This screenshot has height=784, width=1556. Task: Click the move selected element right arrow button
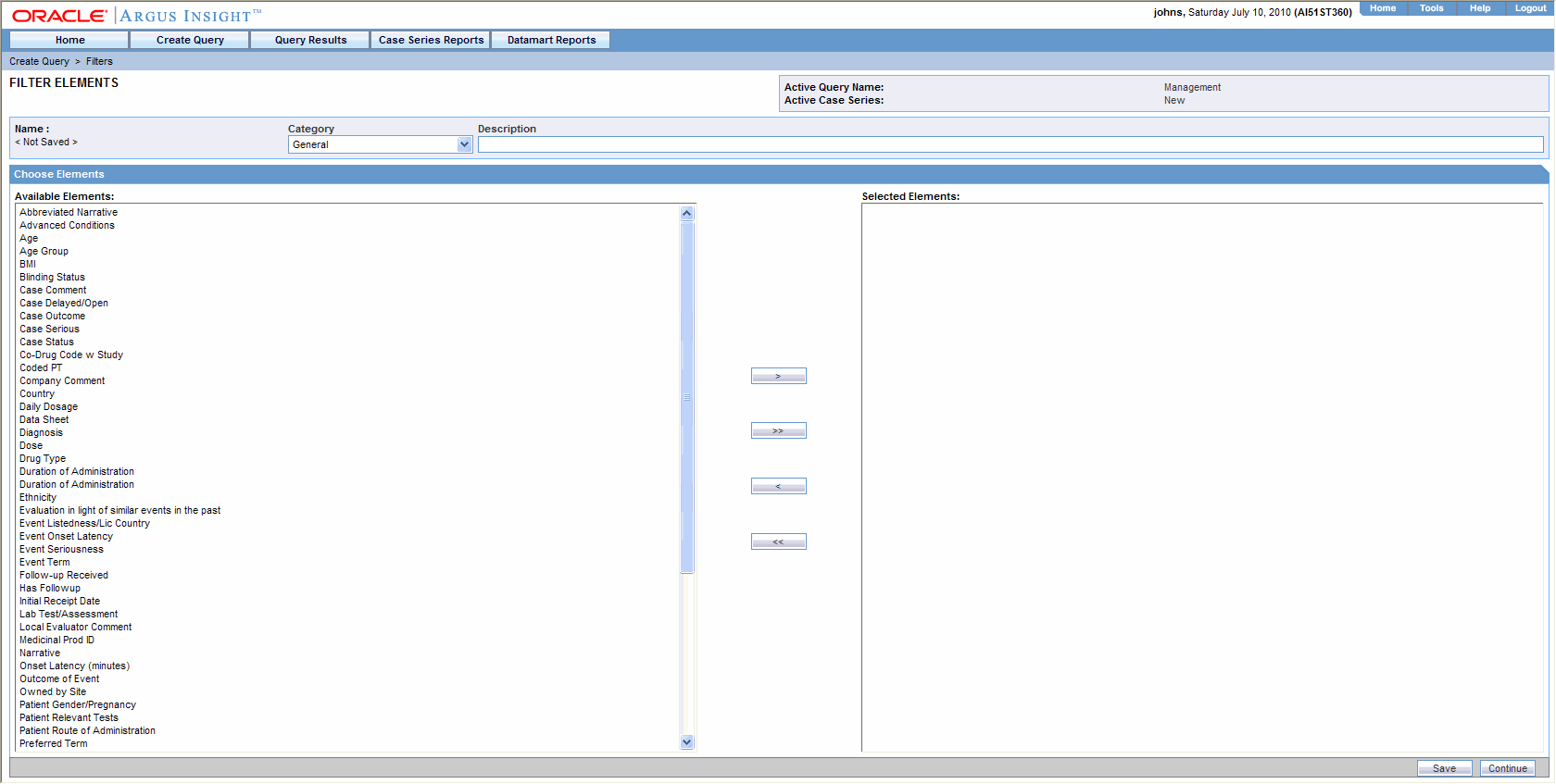point(778,376)
